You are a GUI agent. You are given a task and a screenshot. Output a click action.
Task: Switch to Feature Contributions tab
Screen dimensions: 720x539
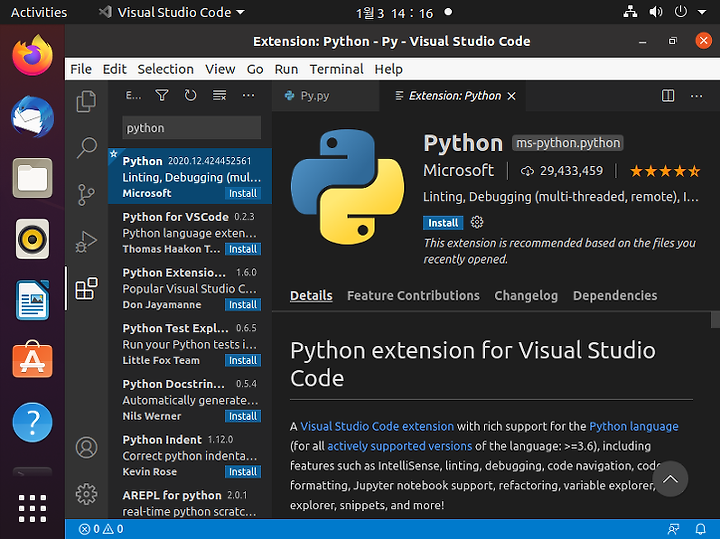413,296
